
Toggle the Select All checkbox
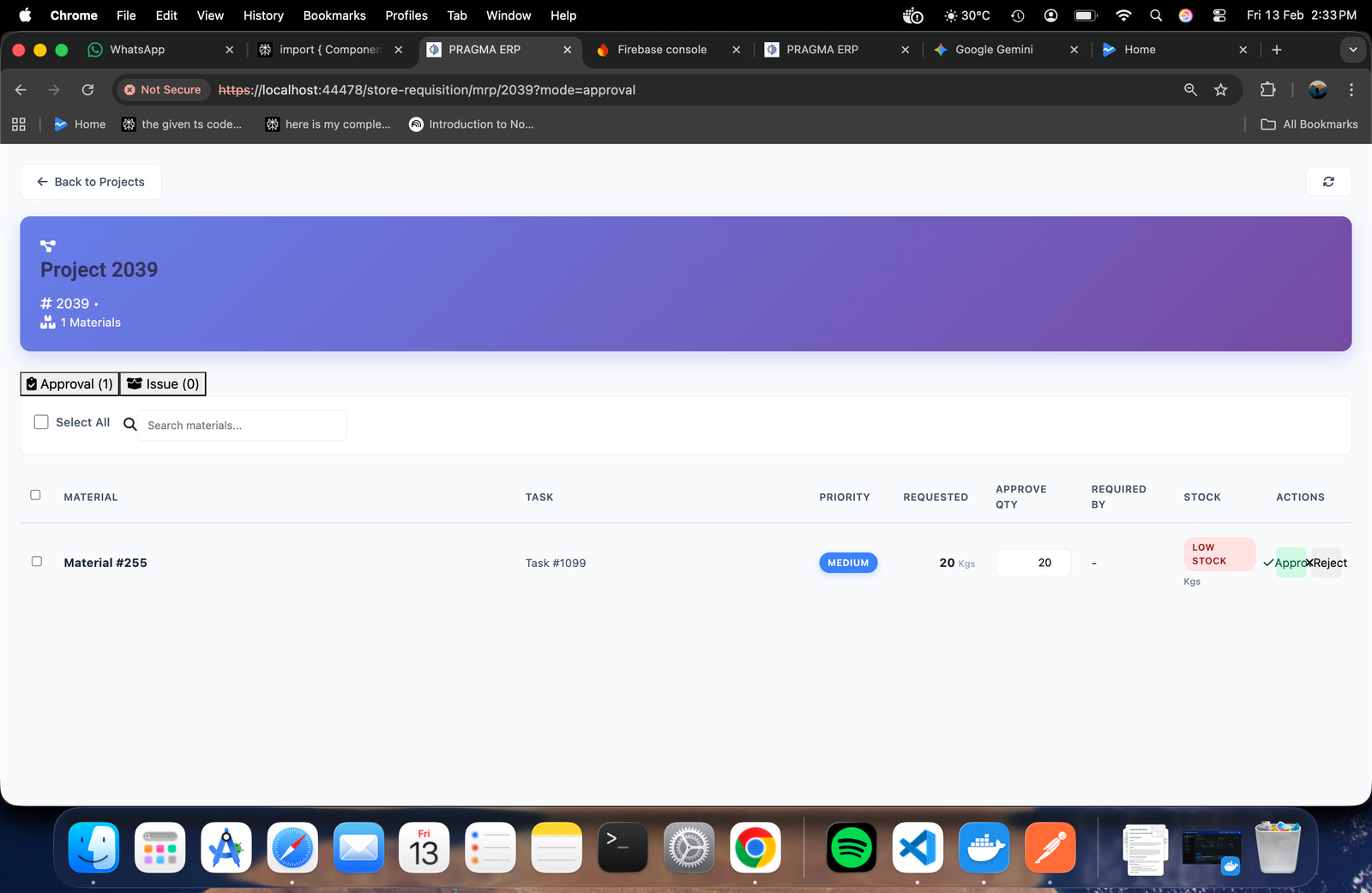tap(41, 422)
